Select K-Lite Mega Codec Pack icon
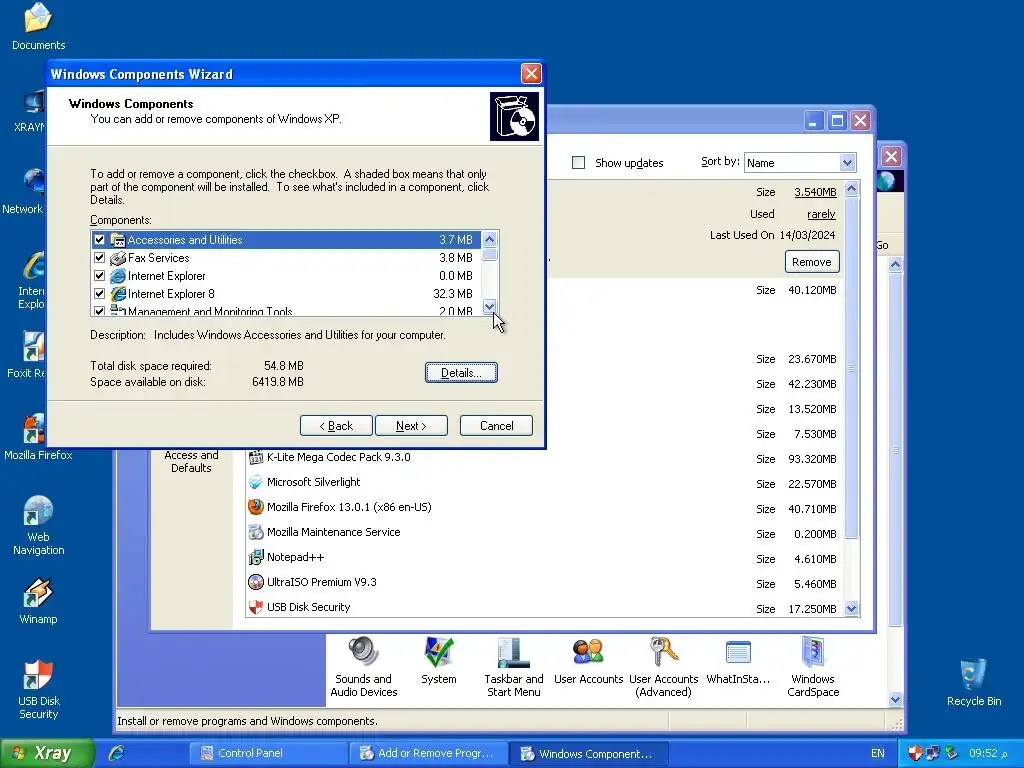Image resolution: width=1024 pixels, height=768 pixels. coord(256,457)
